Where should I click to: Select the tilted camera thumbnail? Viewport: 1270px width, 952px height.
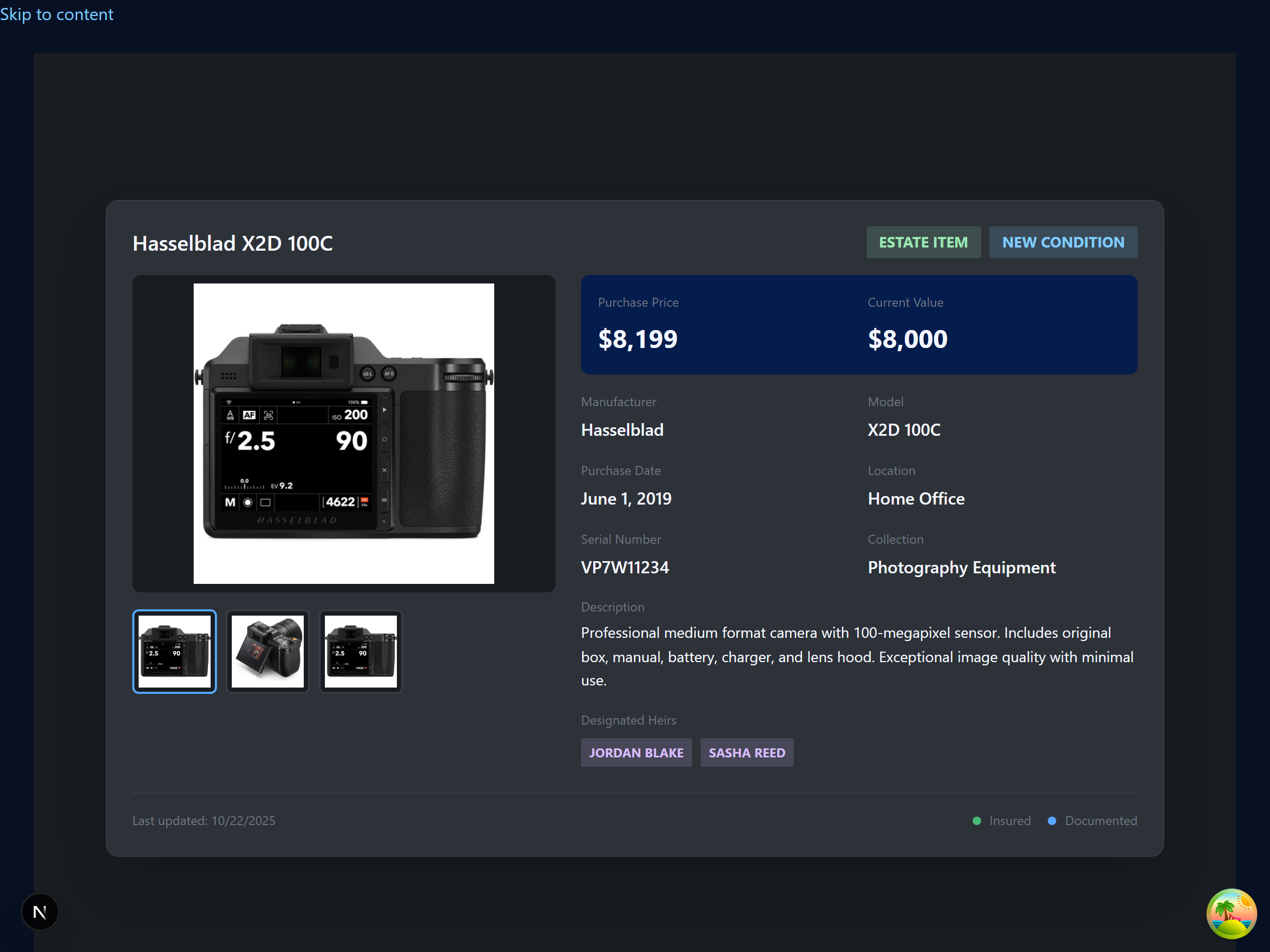click(268, 651)
